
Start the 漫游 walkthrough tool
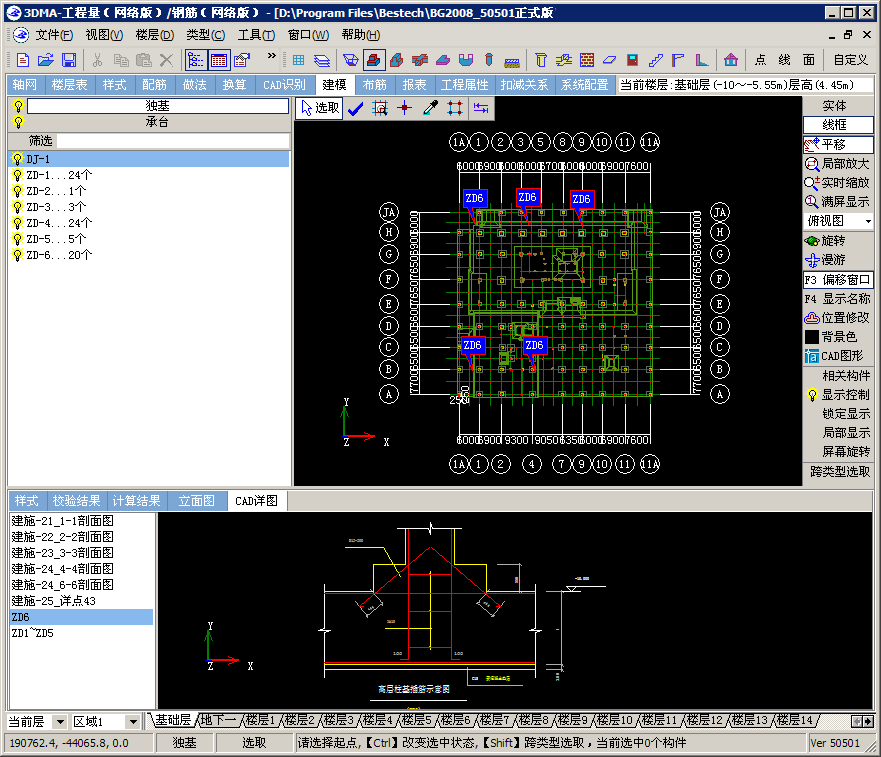click(838, 260)
